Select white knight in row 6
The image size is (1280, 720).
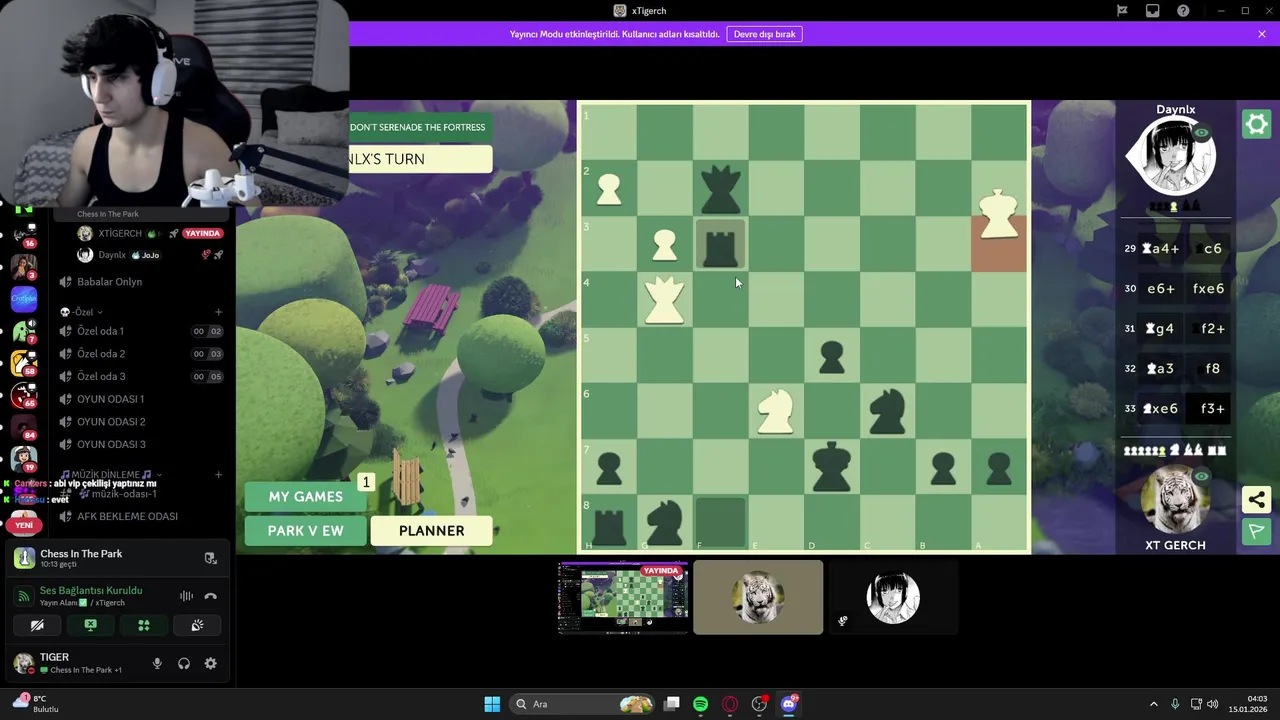776,411
